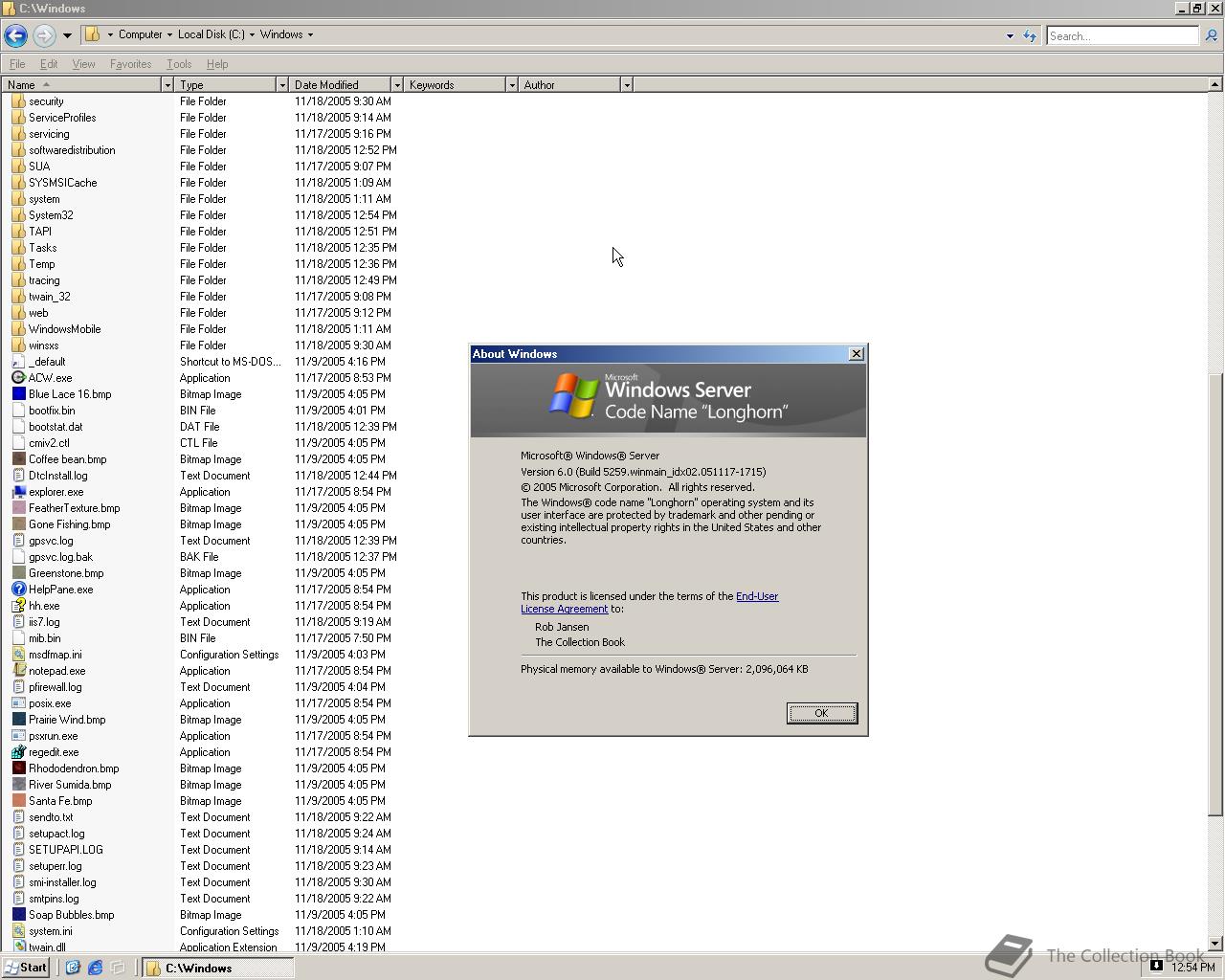Select the regedit.exe icon
This screenshot has height=980, width=1225.
point(18,752)
